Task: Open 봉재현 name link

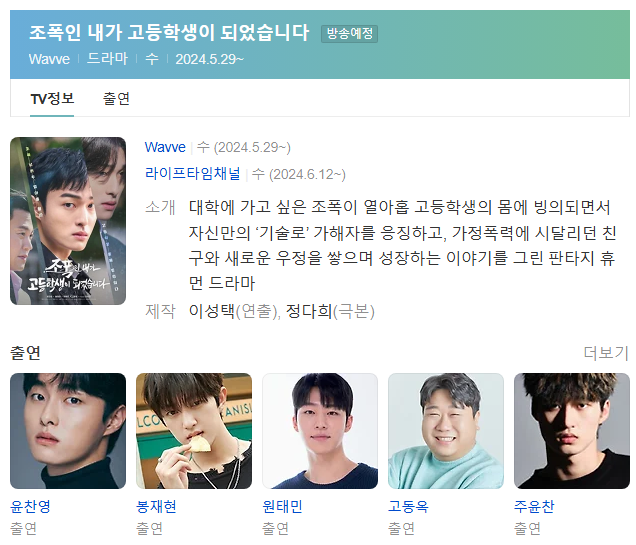Action: click(x=156, y=506)
